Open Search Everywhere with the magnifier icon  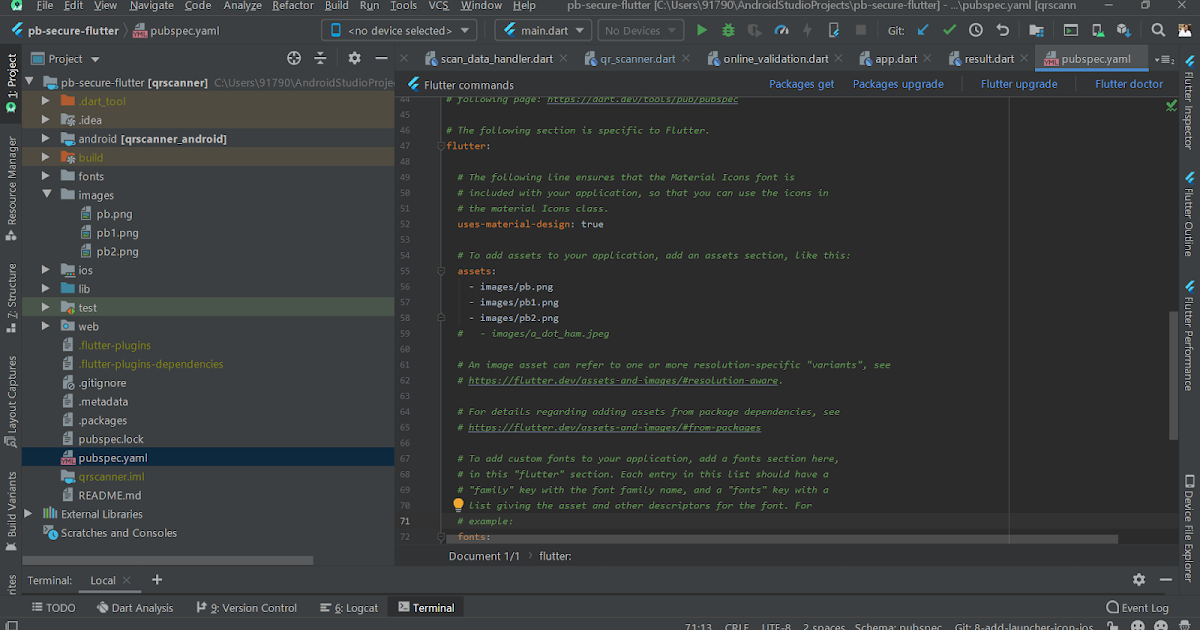coord(1158,30)
